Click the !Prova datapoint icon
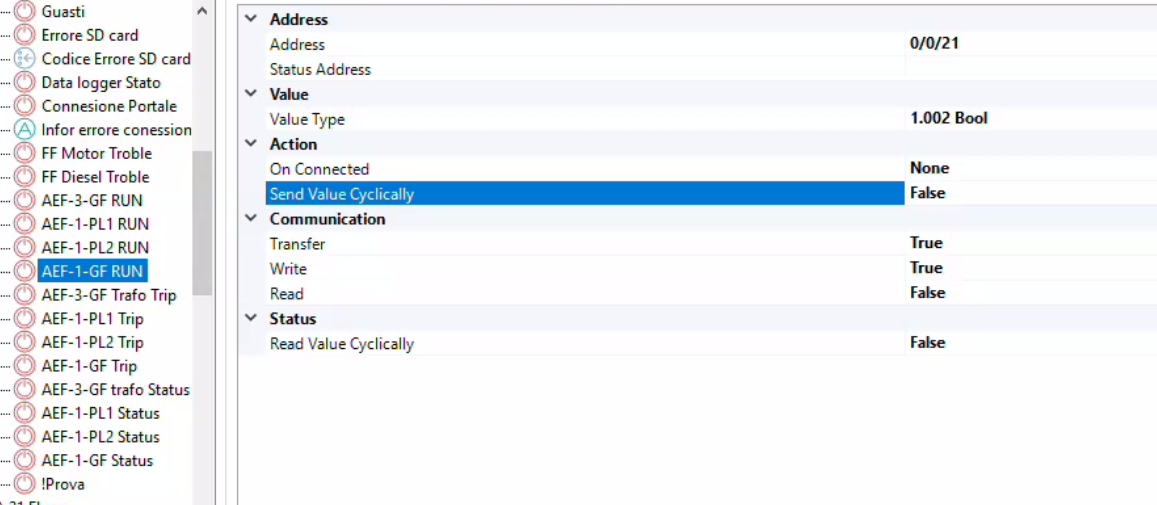 click(x=25, y=484)
